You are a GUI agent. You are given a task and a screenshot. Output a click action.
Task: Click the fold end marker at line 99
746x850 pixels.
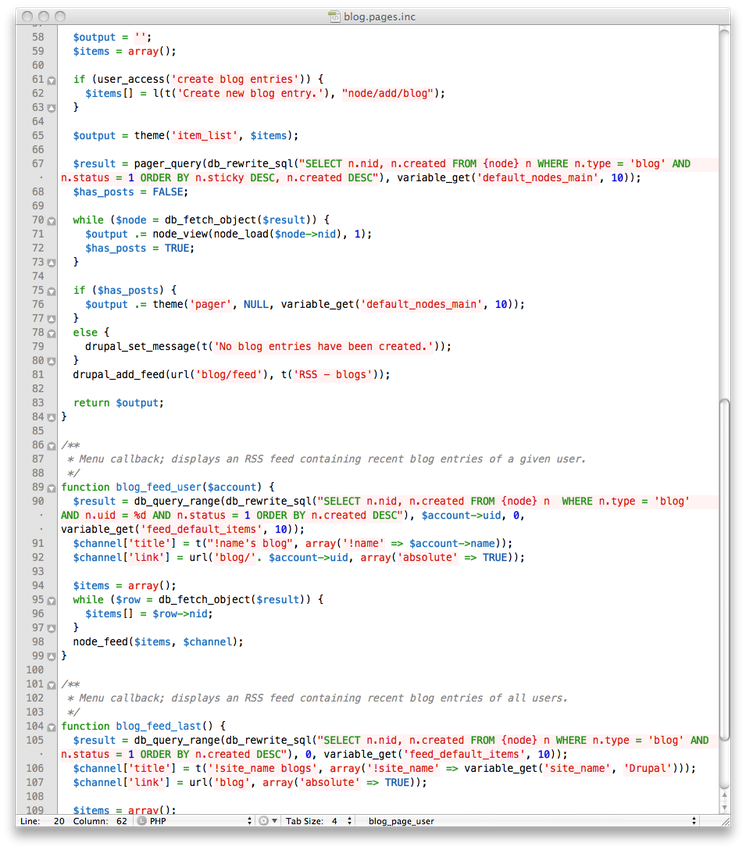(x=52, y=656)
